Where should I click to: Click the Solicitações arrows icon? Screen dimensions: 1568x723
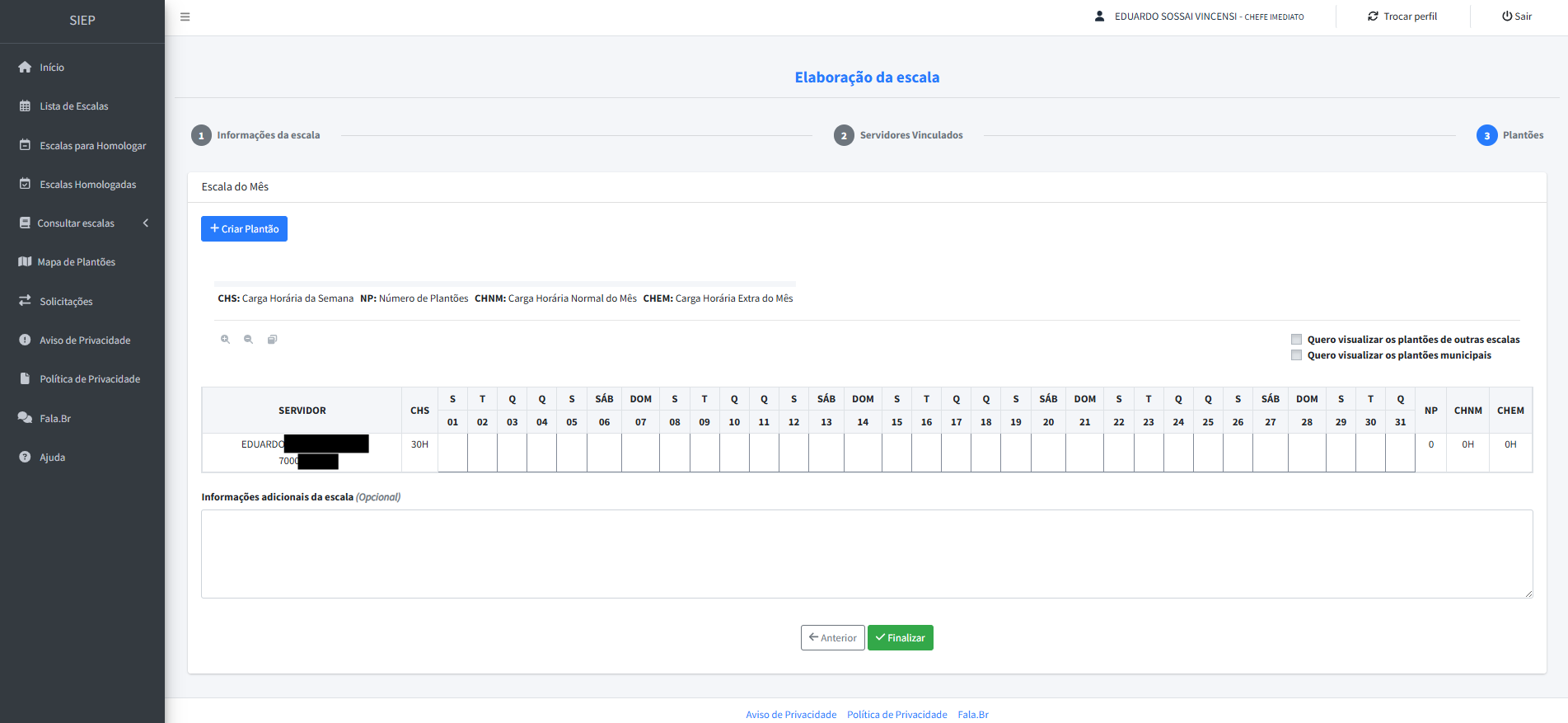pyautogui.click(x=25, y=301)
